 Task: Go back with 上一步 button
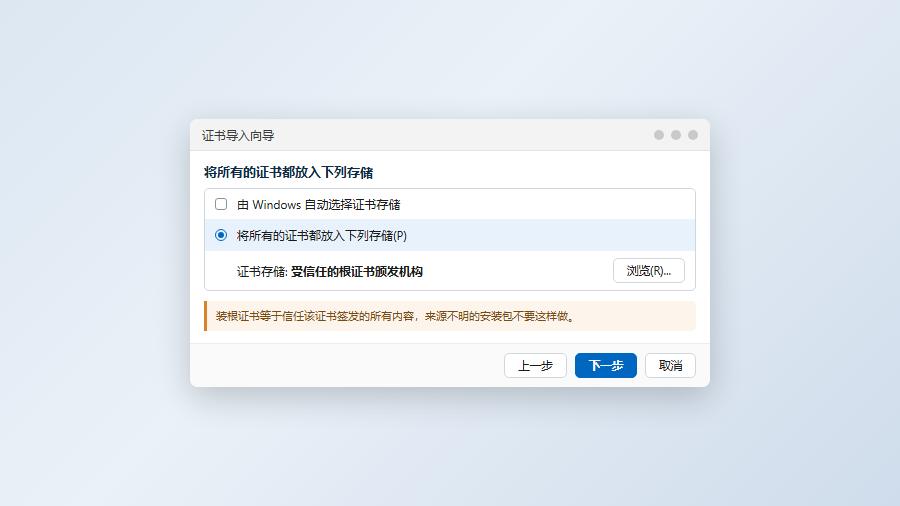[535, 365]
